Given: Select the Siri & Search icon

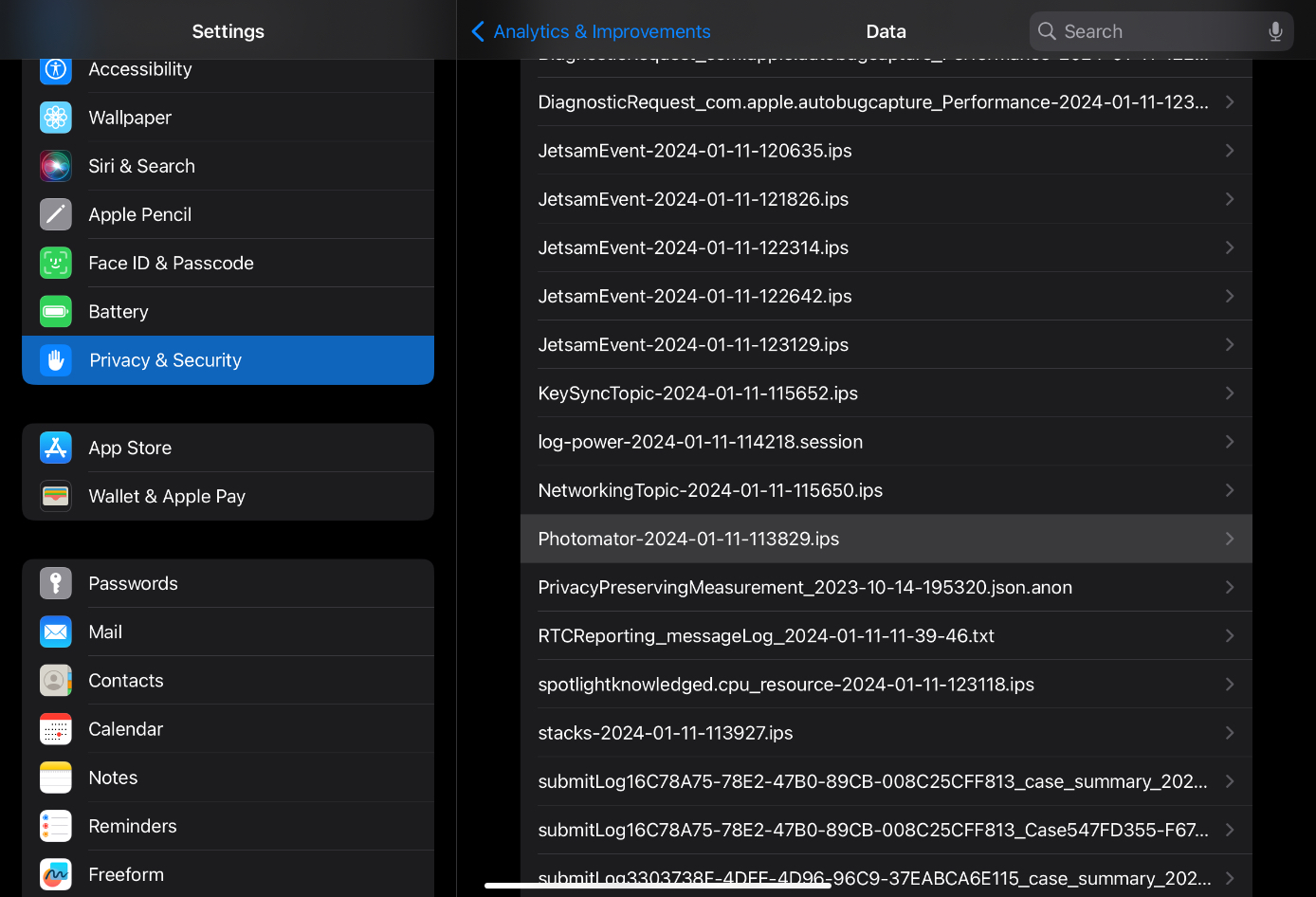Looking at the screenshot, I should tap(55, 165).
